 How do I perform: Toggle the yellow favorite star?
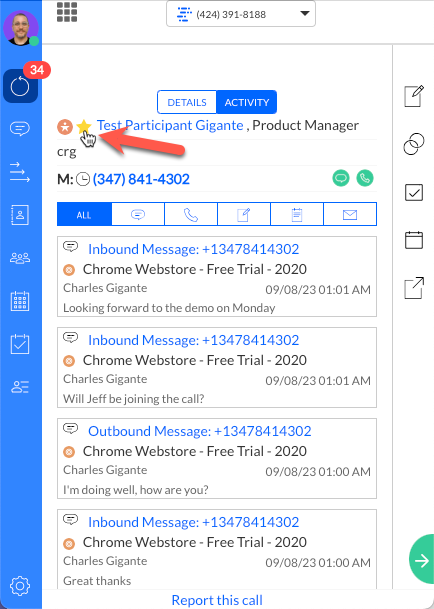click(84, 127)
